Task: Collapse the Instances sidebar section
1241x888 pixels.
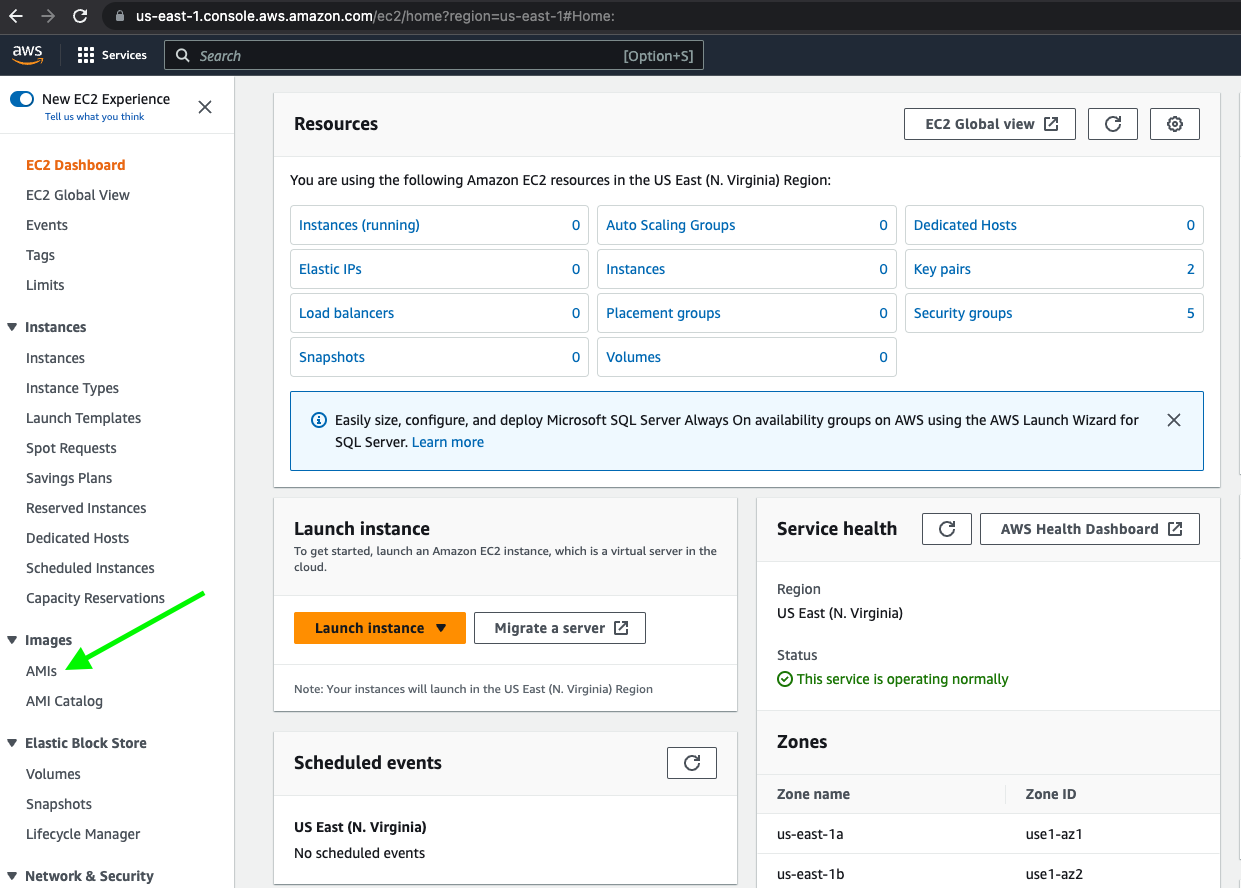Action: point(12,327)
